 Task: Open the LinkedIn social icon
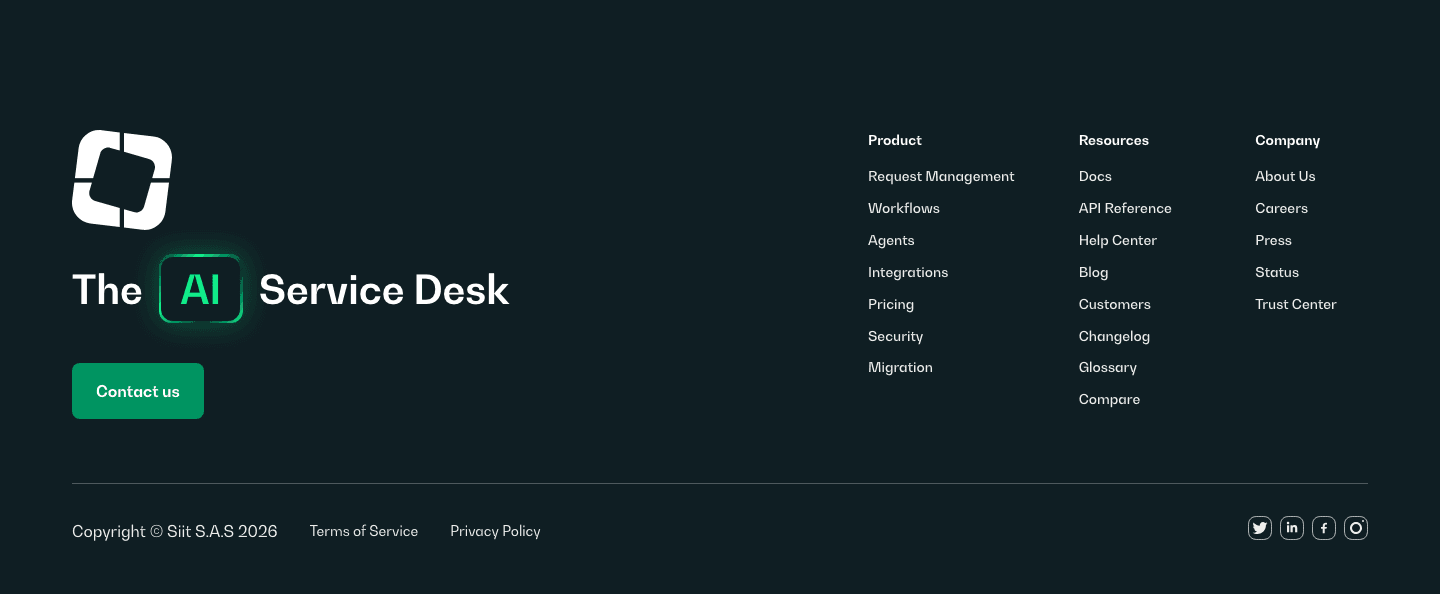pos(1292,528)
